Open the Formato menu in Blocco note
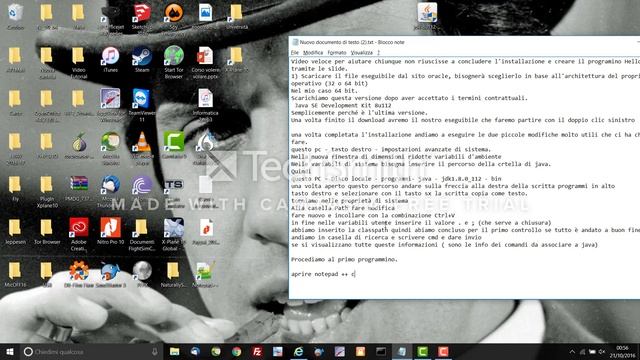This screenshot has height=360, width=640. coord(337,53)
